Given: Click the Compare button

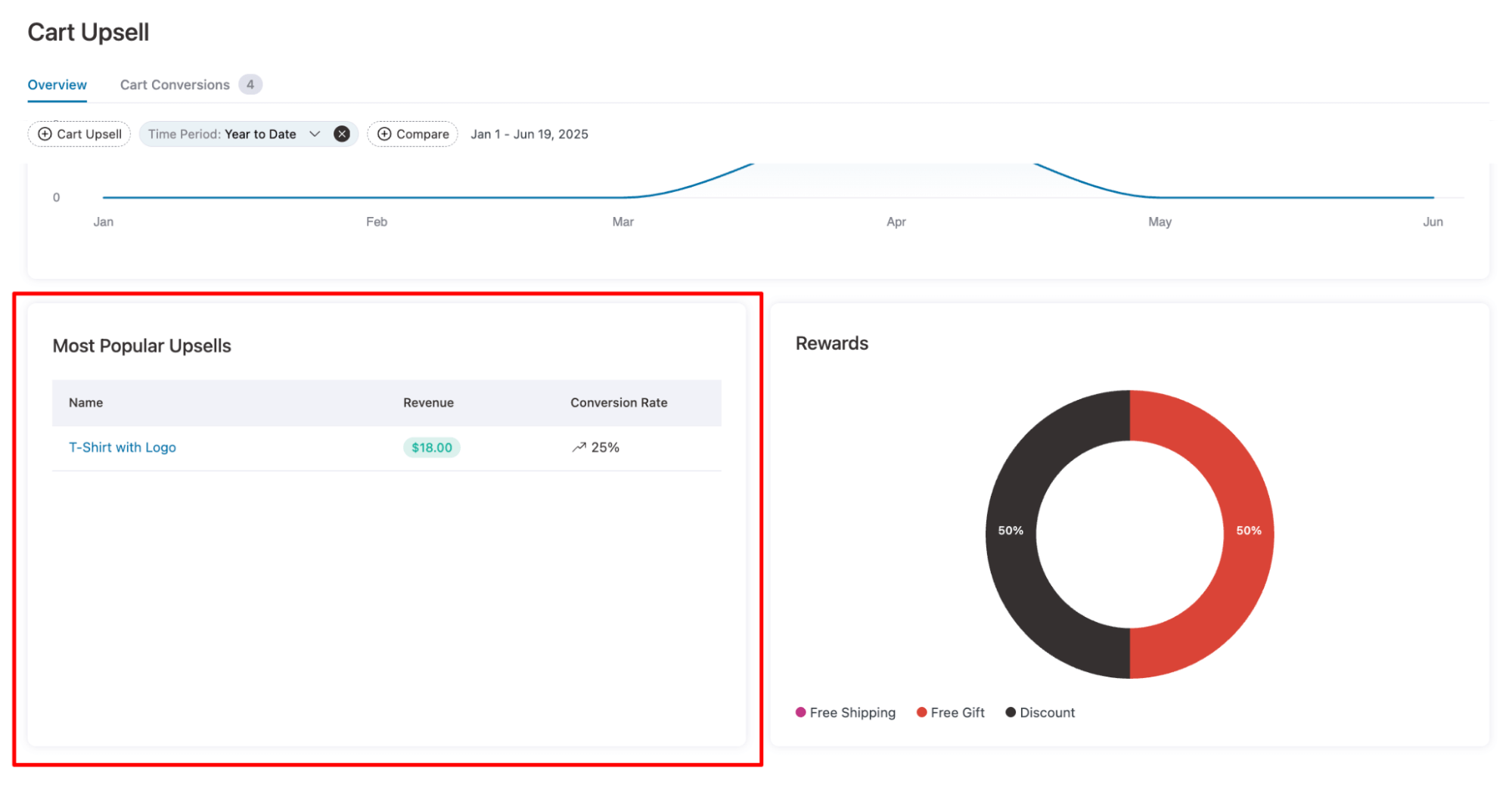Looking at the screenshot, I should pos(413,134).
